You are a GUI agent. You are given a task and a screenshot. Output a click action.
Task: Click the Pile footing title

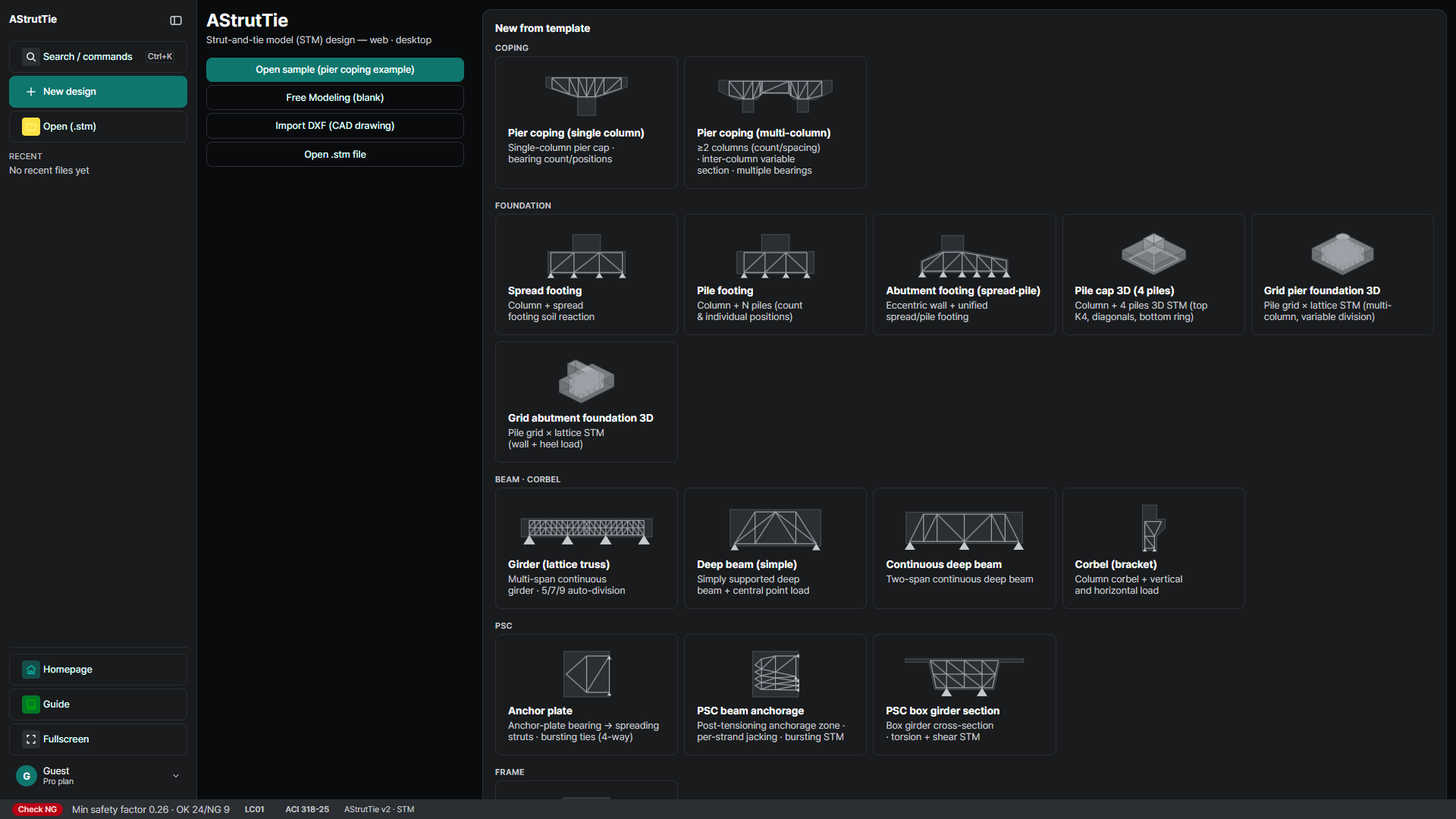[725, 290]
